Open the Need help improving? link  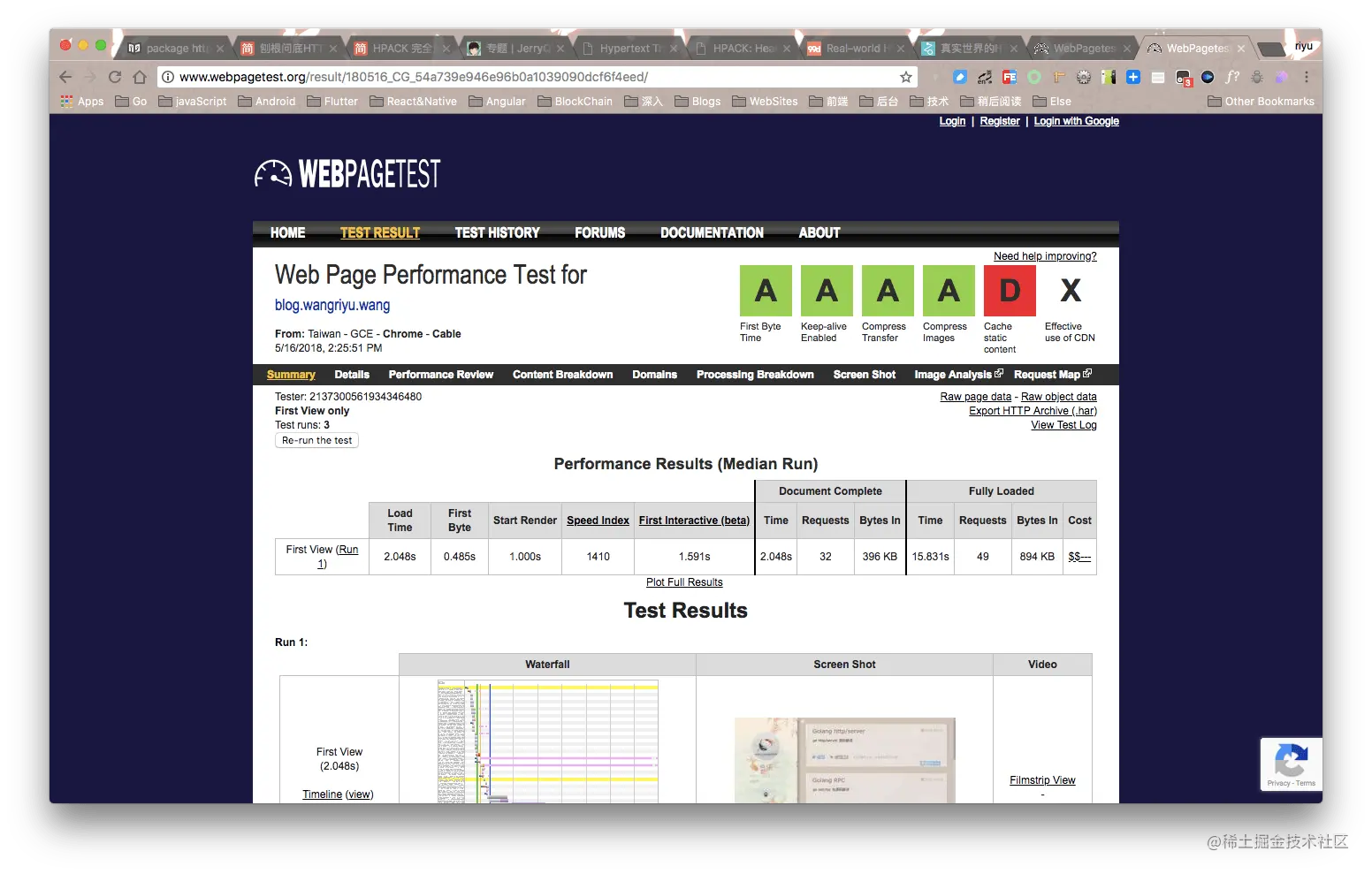coord(1045,256)
